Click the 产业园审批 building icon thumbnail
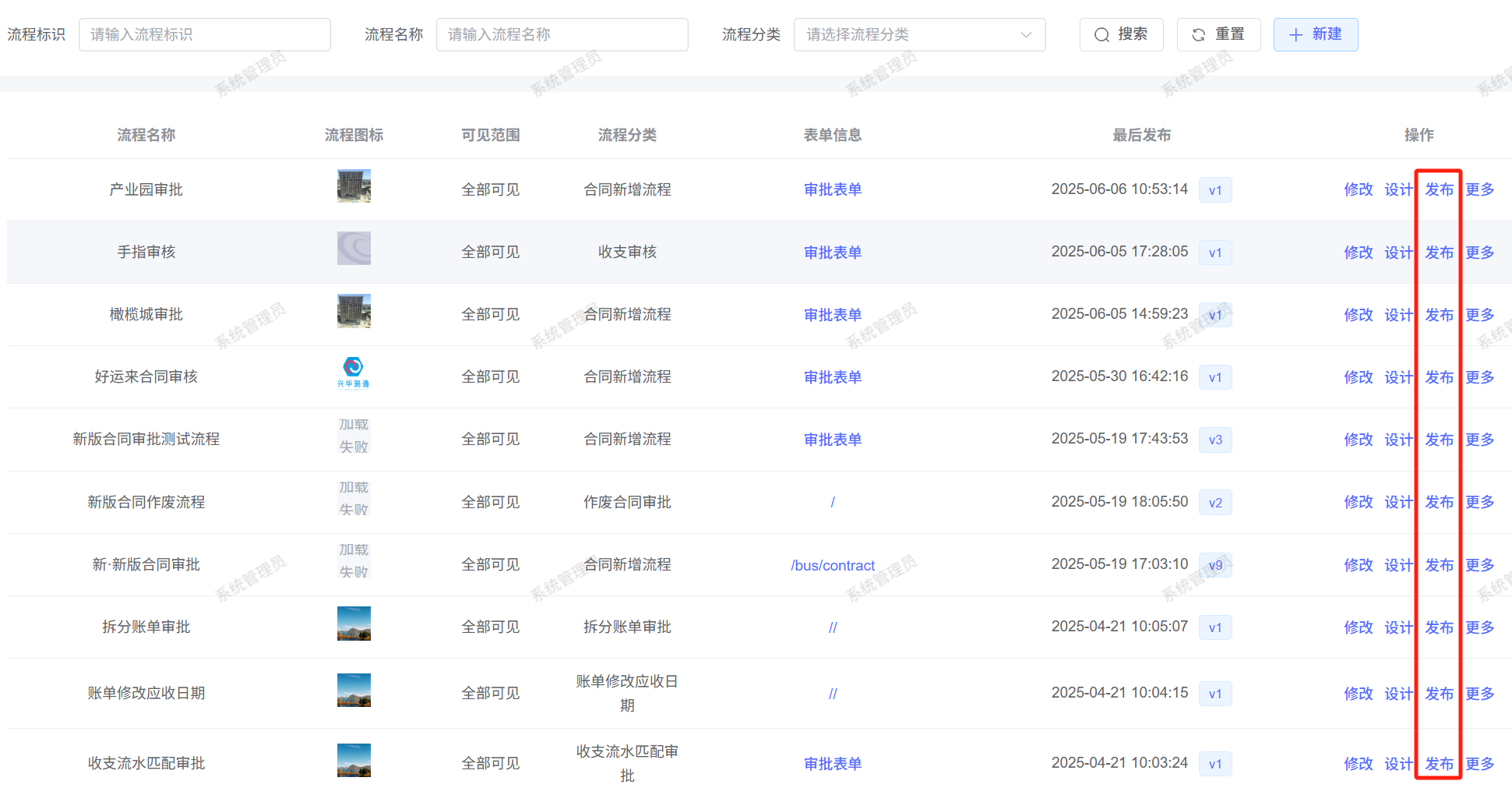1512x788 pixels. click(x=354, y=186)
